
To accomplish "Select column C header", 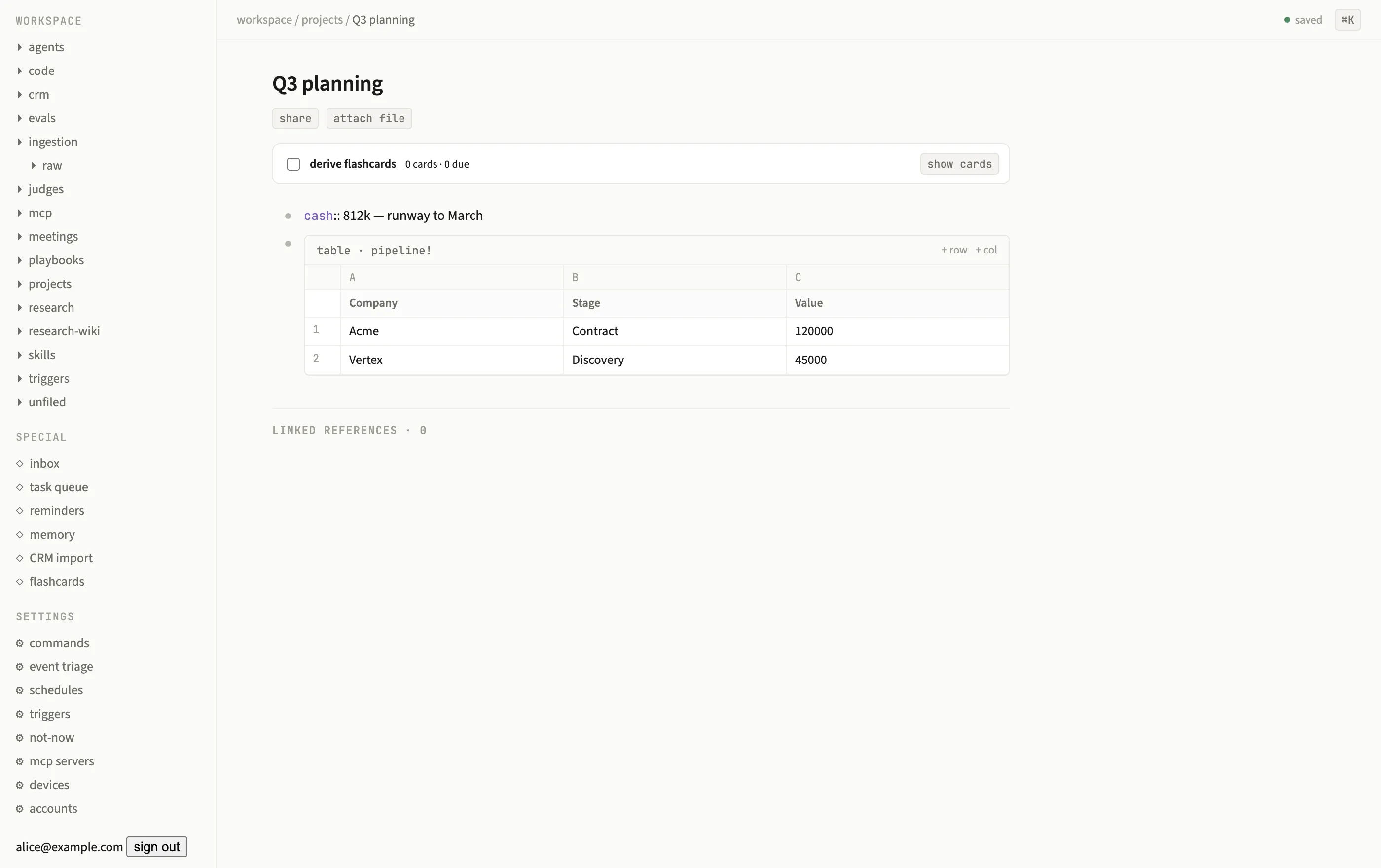I will pyautogui.click(x=898, y=278).
